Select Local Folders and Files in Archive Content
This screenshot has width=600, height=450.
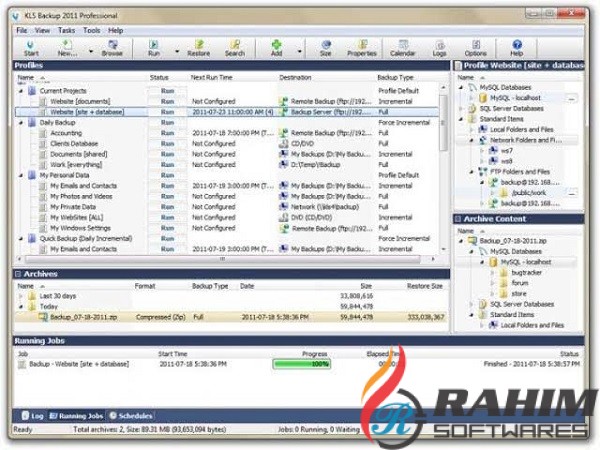tap(532, 325)
